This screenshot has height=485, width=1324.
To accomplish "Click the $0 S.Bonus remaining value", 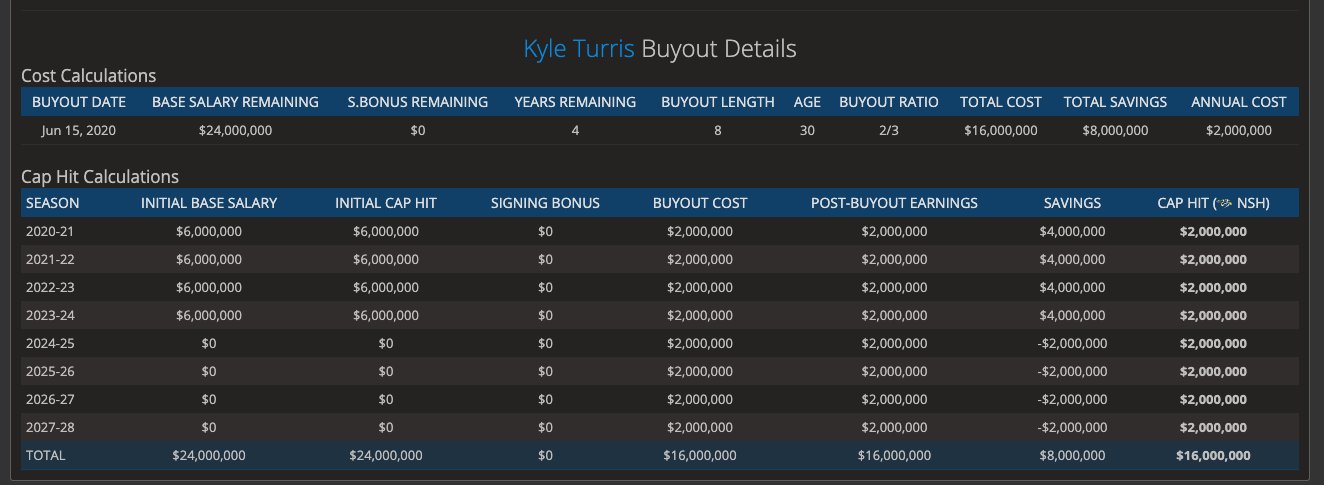I will click(418, 131).
